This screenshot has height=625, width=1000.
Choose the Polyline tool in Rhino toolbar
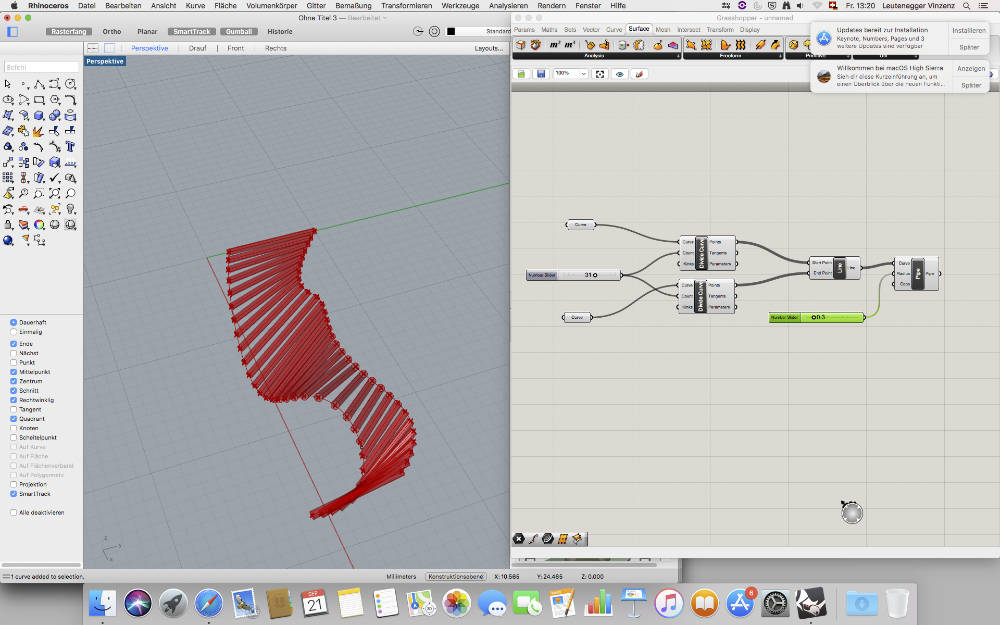pos(39,84)
